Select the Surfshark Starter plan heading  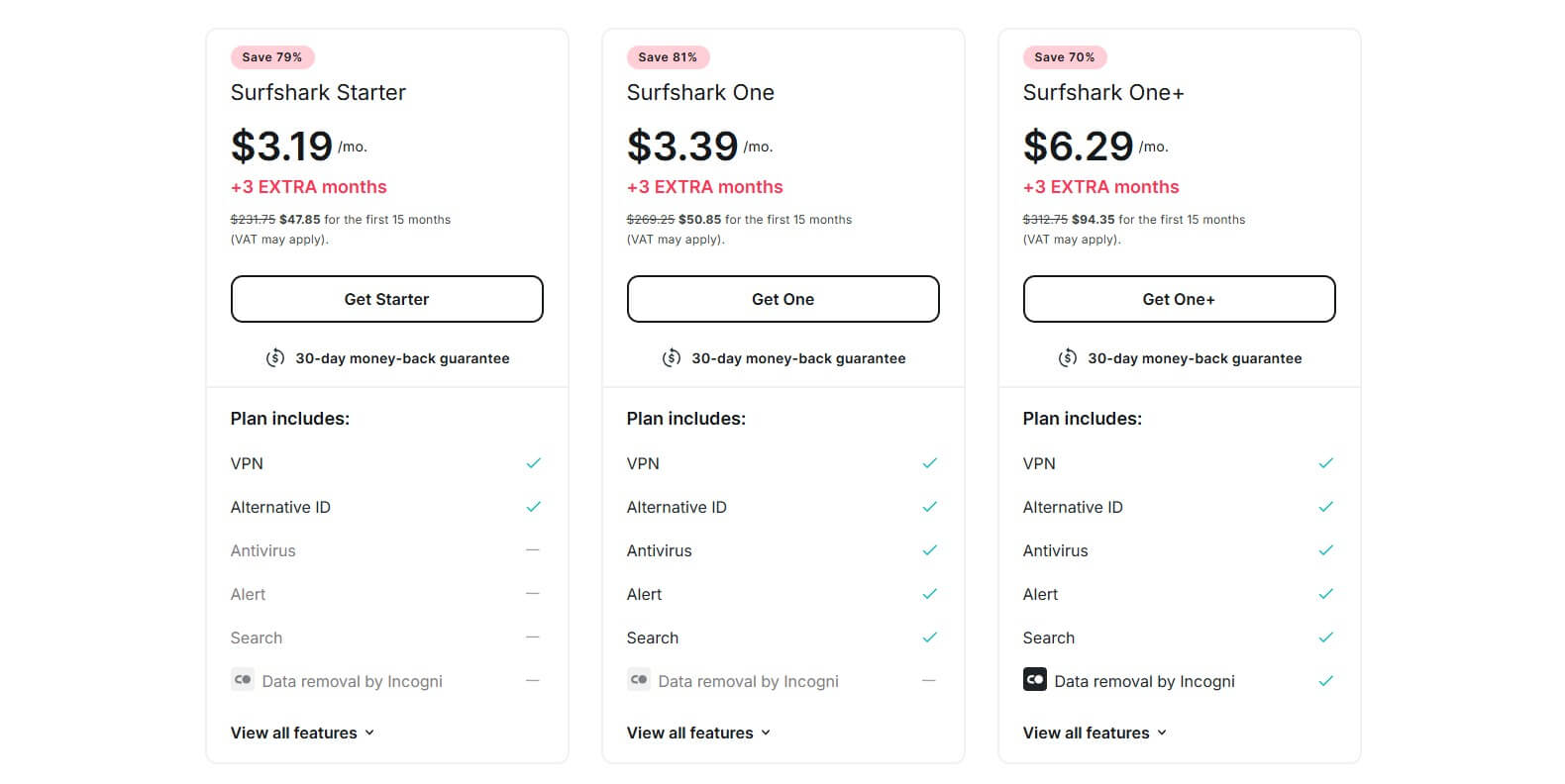[317, 92]
